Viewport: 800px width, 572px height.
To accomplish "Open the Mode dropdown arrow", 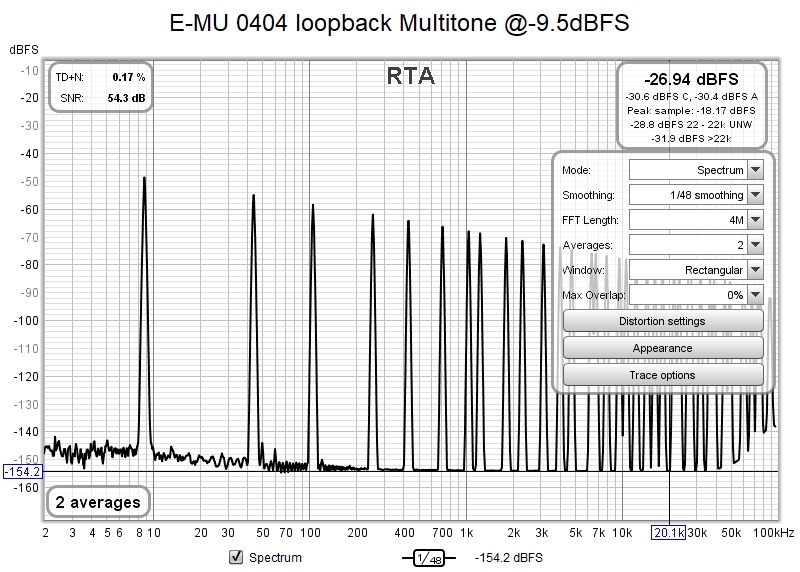I will coord(756,170).
